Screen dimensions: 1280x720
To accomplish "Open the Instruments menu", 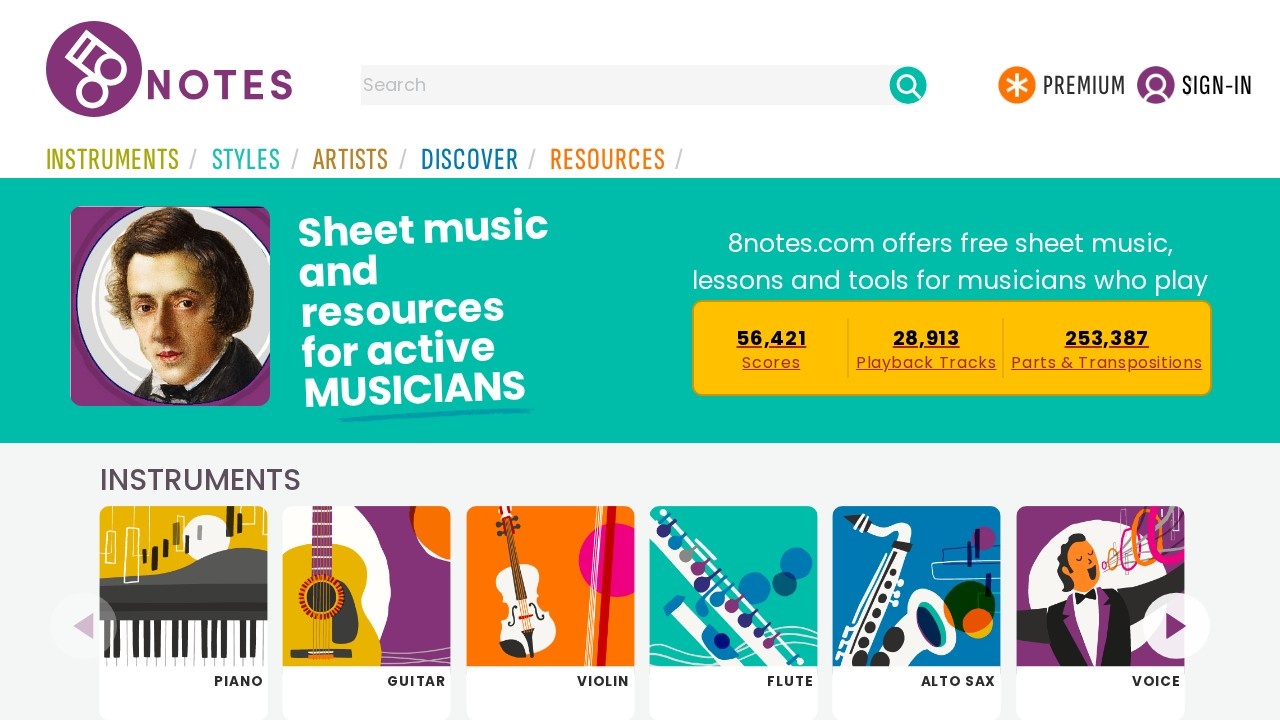I will (113, 159).
